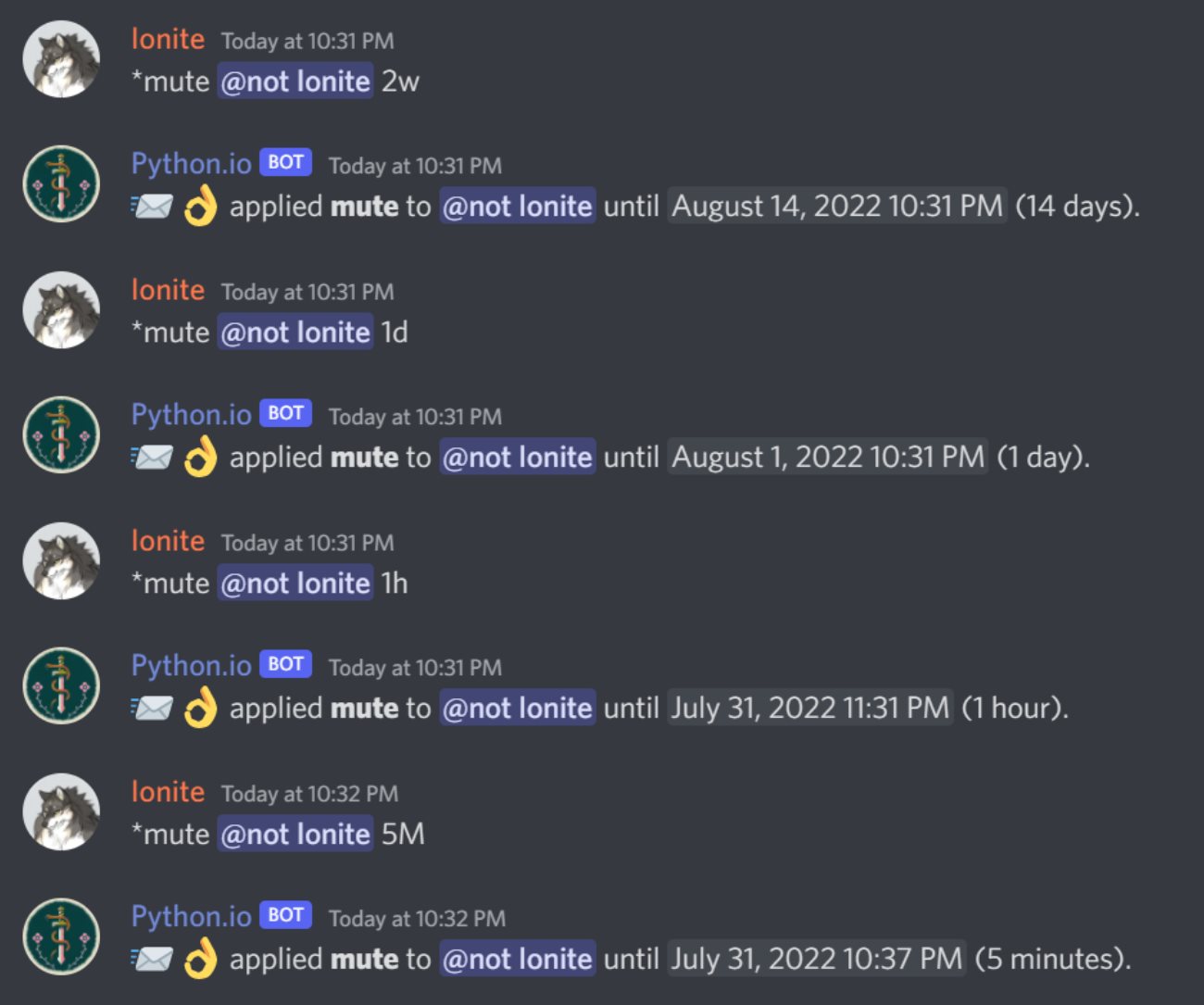This screenshot has width=1204, height=1005.
Task: Click the @not Ionite mention in the 1h command
Action: (294, 584)
